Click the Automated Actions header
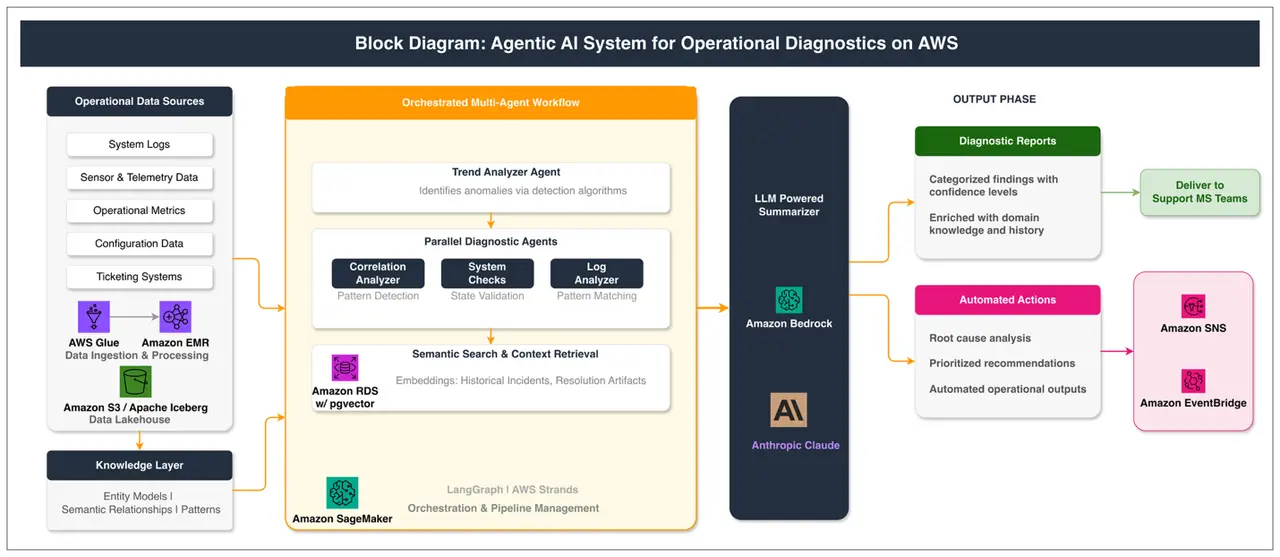The image size is (1280, 557). (1008, 300)
